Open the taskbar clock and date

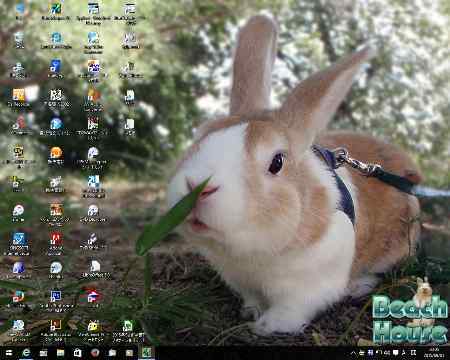pos(434,353)
